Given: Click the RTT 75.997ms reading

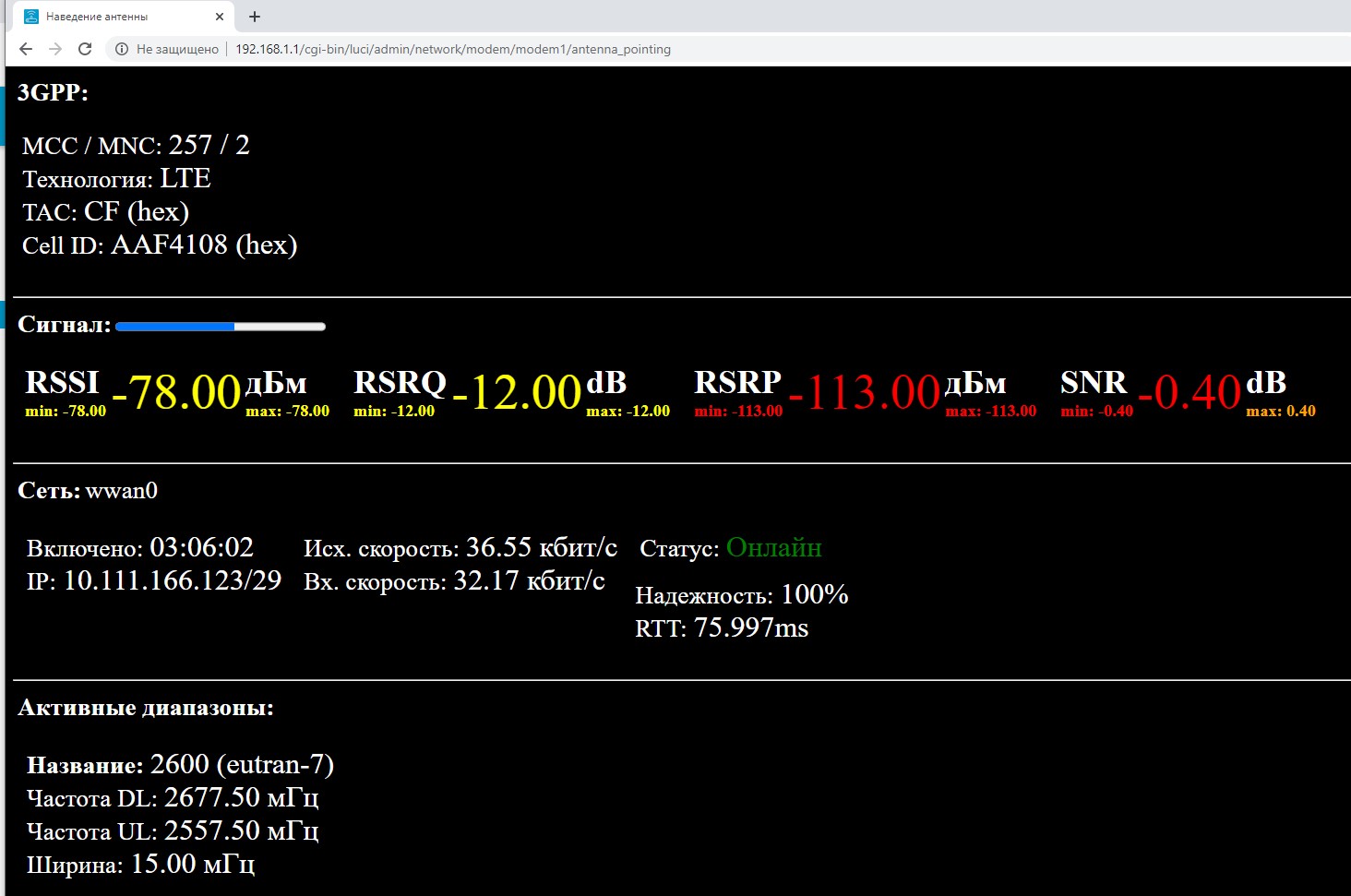Looking at the screenshot, I should click(750, 627).
